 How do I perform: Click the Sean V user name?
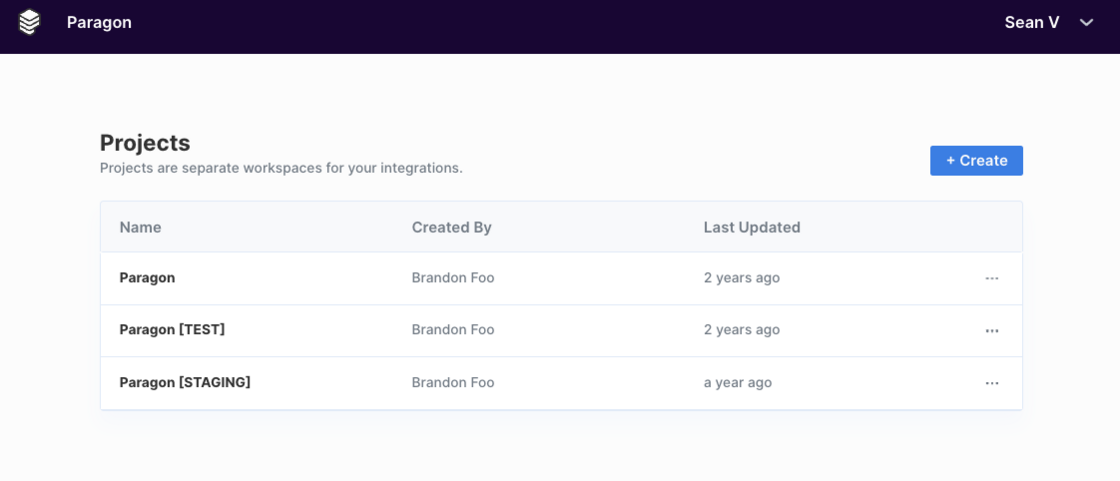(1032, 22)
